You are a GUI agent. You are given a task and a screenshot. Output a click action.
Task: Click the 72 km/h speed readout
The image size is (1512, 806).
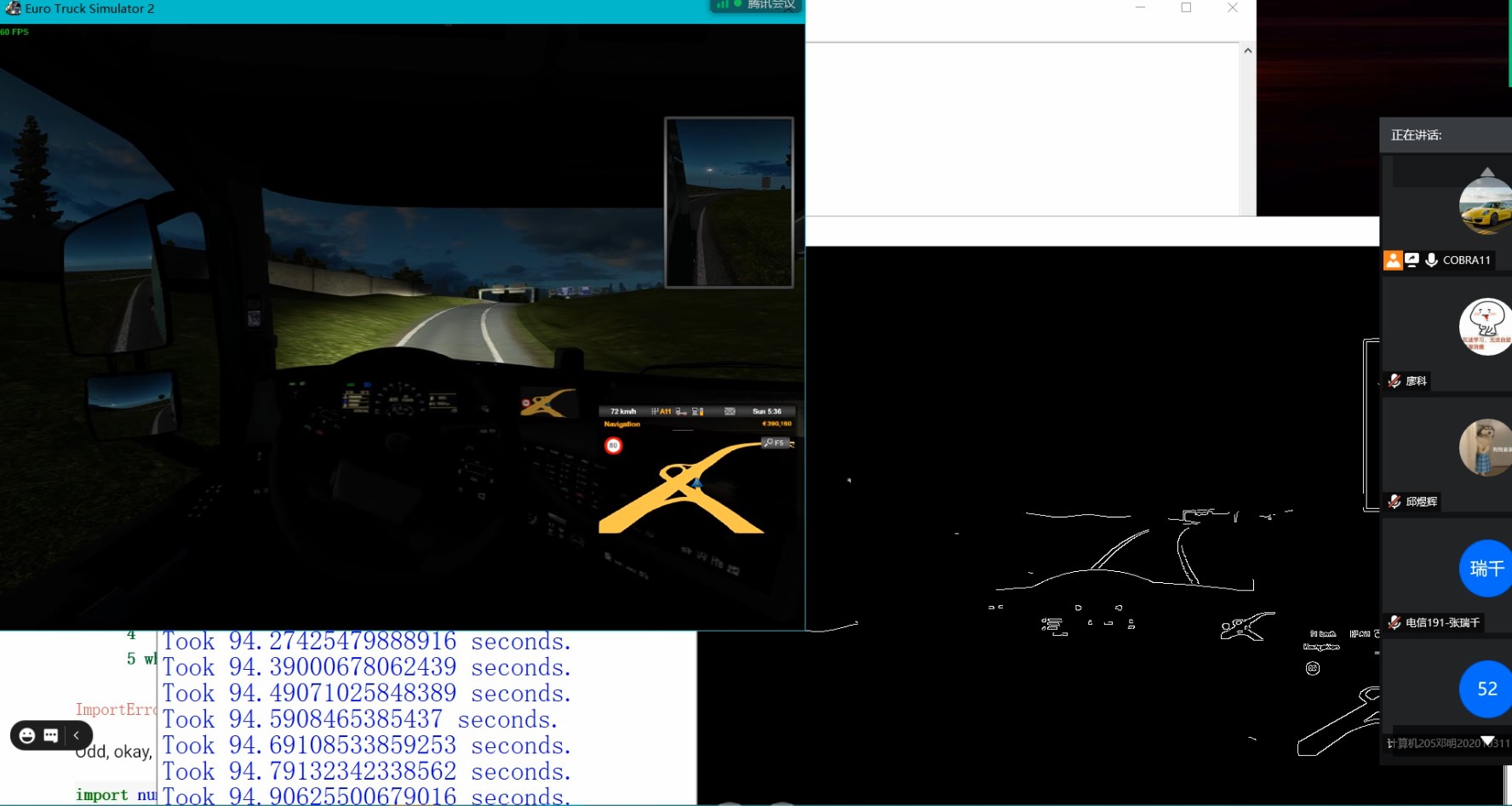click(x=623, y=411)
